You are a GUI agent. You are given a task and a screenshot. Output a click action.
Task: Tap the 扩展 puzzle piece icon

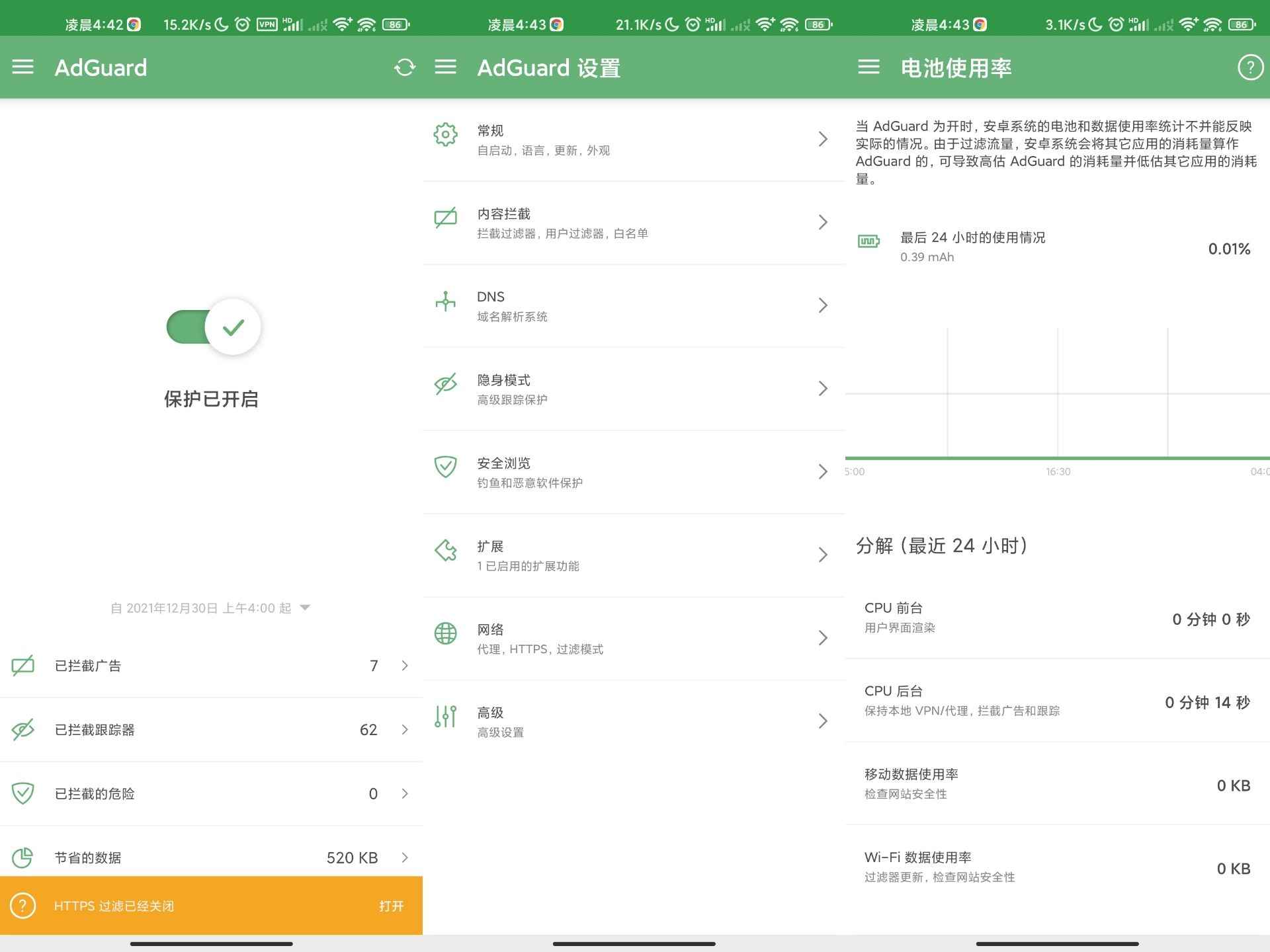(x=445, y=551)
